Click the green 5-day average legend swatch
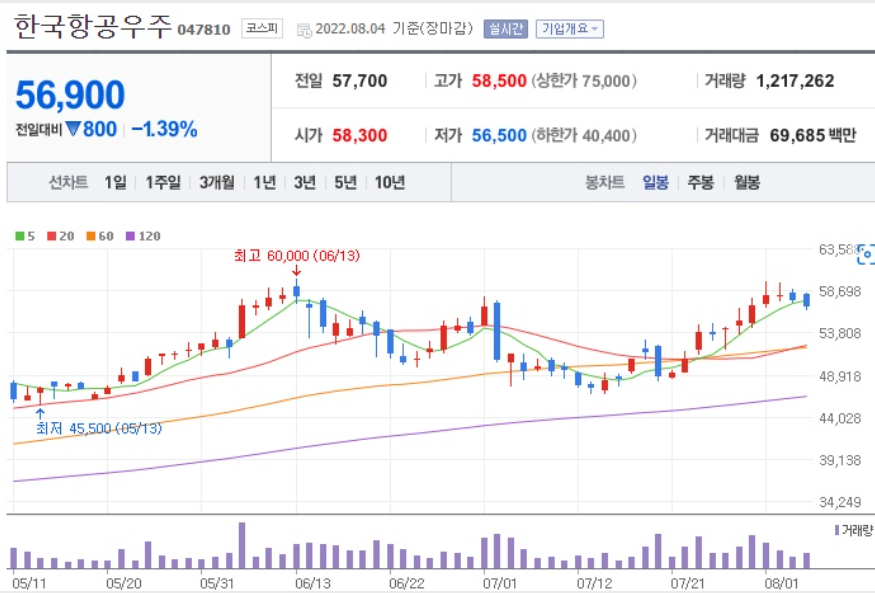875x593 pixels. click(20, 236)
